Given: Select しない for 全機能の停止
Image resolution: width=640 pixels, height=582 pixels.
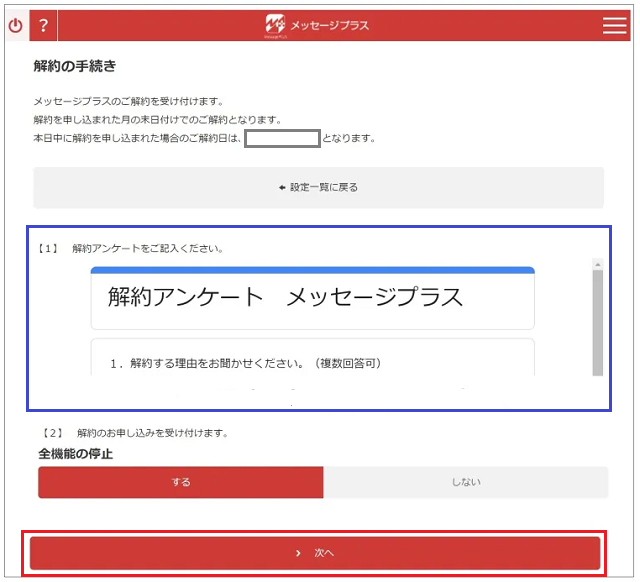Looking at the screenshot, I should [466, 482].
